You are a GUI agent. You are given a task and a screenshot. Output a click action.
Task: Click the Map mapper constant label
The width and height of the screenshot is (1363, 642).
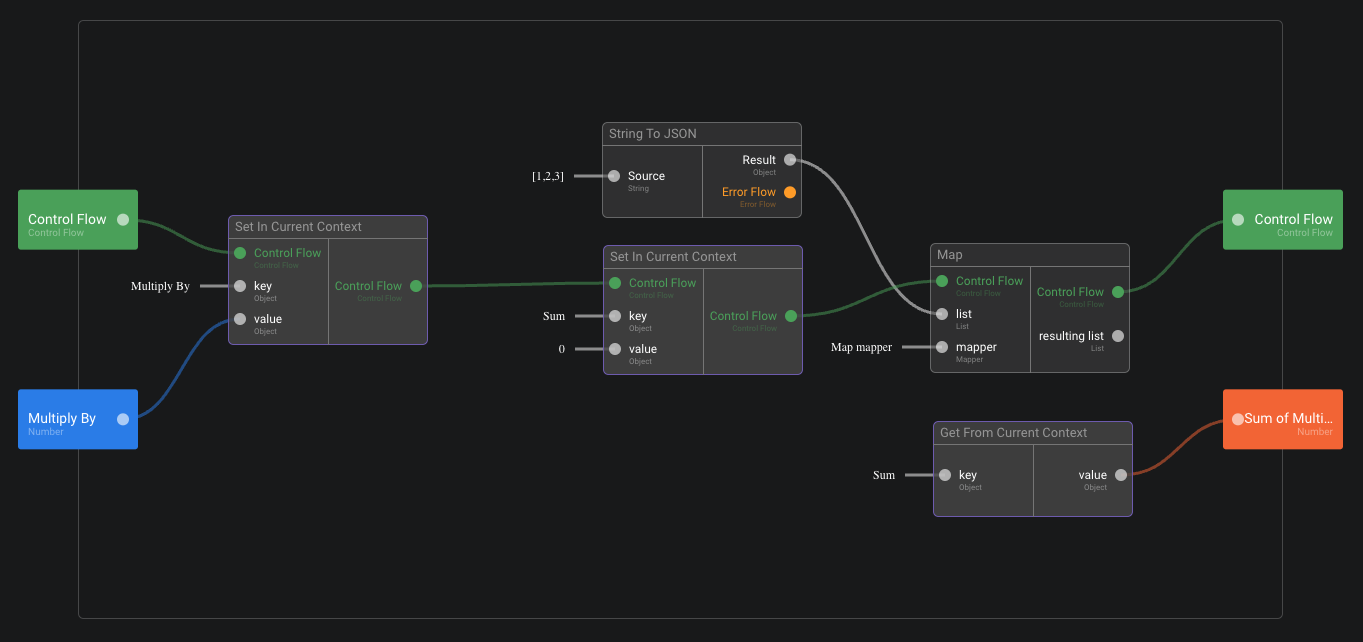click(861, 347)
